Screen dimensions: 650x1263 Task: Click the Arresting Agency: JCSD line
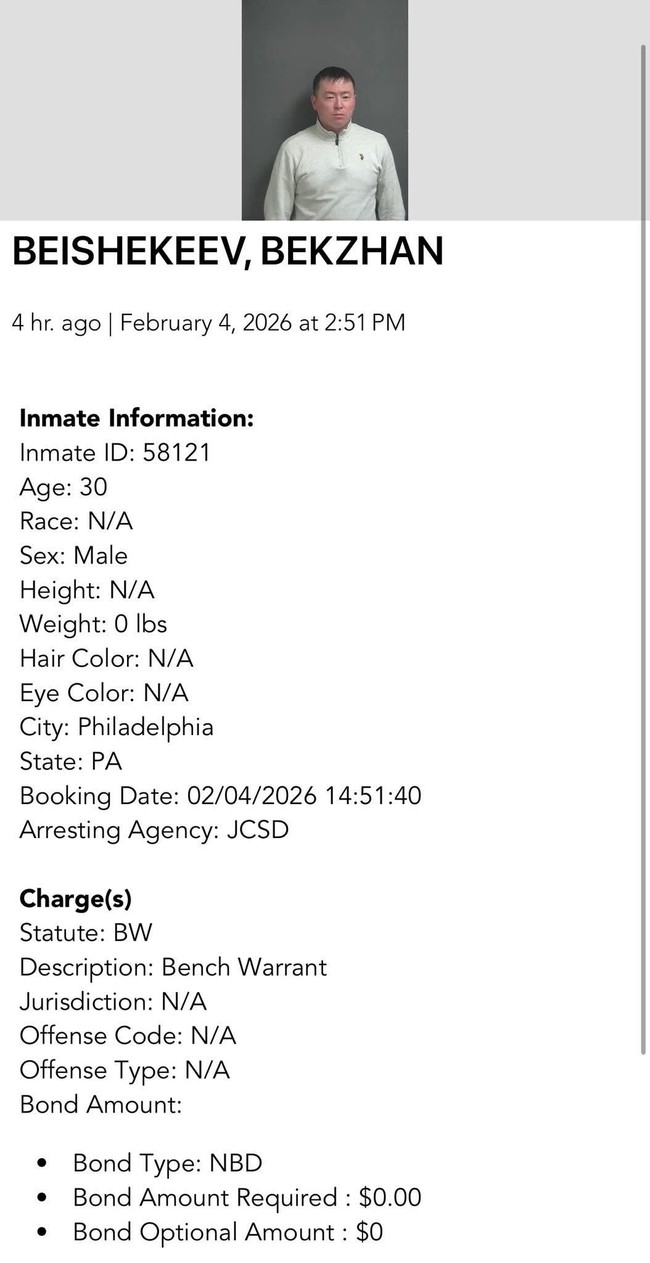tap(154, 830)
